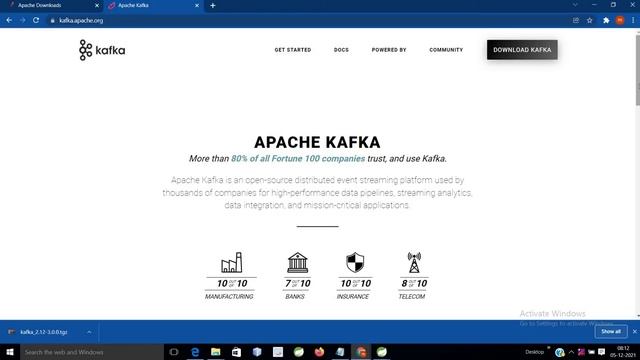Open Microsoft Store from the taskbar

click(236, 352)
